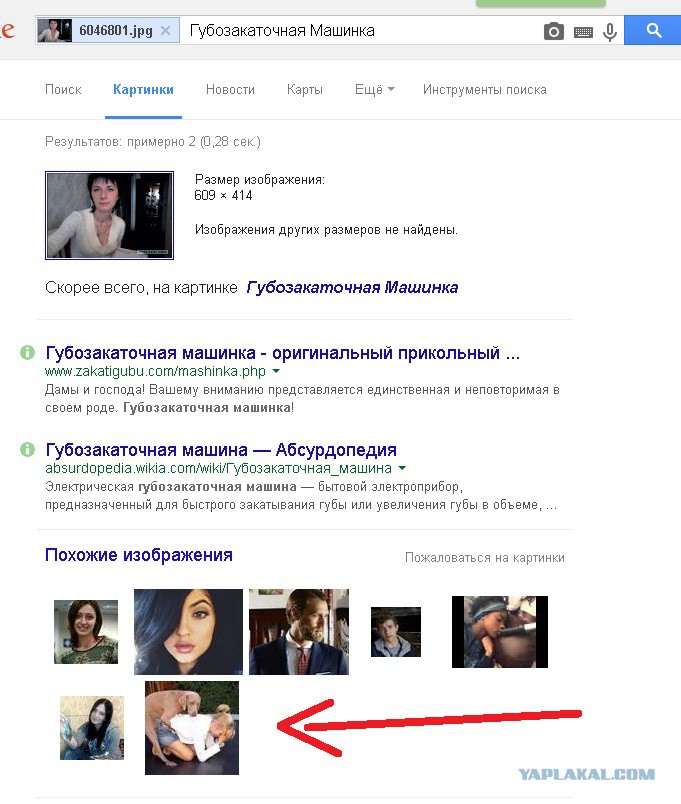Switch to the Новости tab
The height and width of the screenshot is (804, 681).
point(230,89)
